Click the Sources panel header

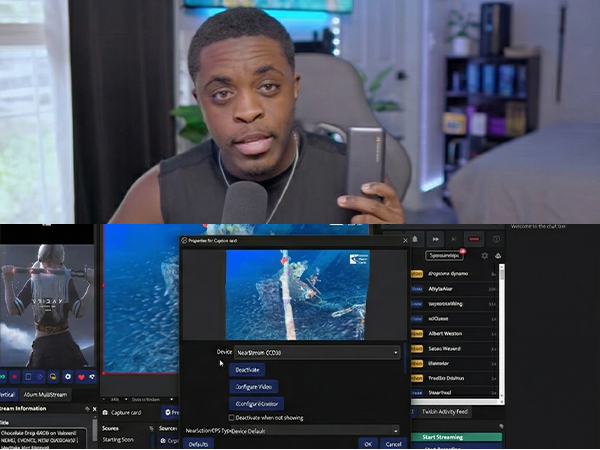pyautogui.click(x=168, y=429)
